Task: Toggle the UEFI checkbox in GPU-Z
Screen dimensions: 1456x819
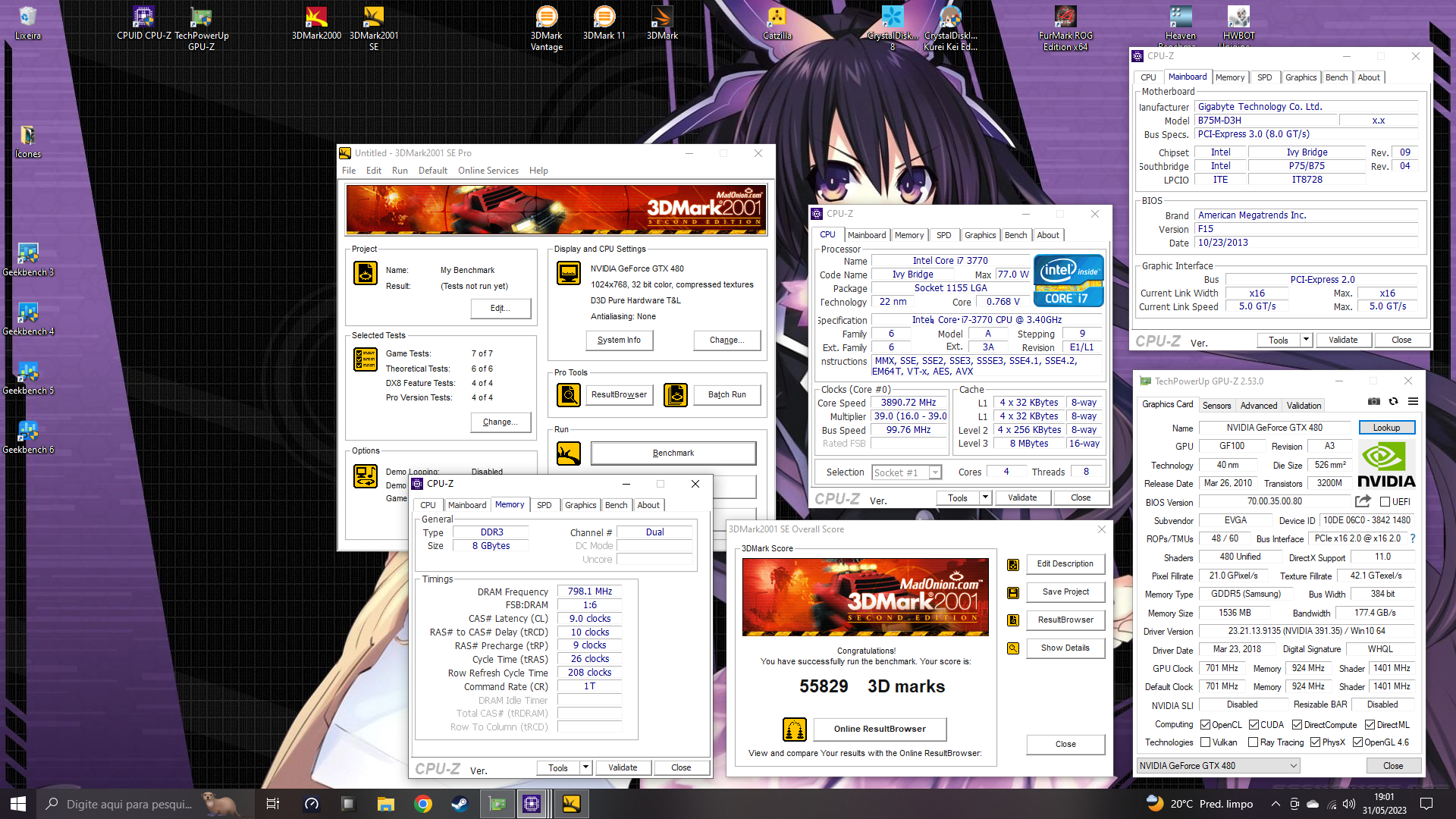Action: tap(1385, 501)
